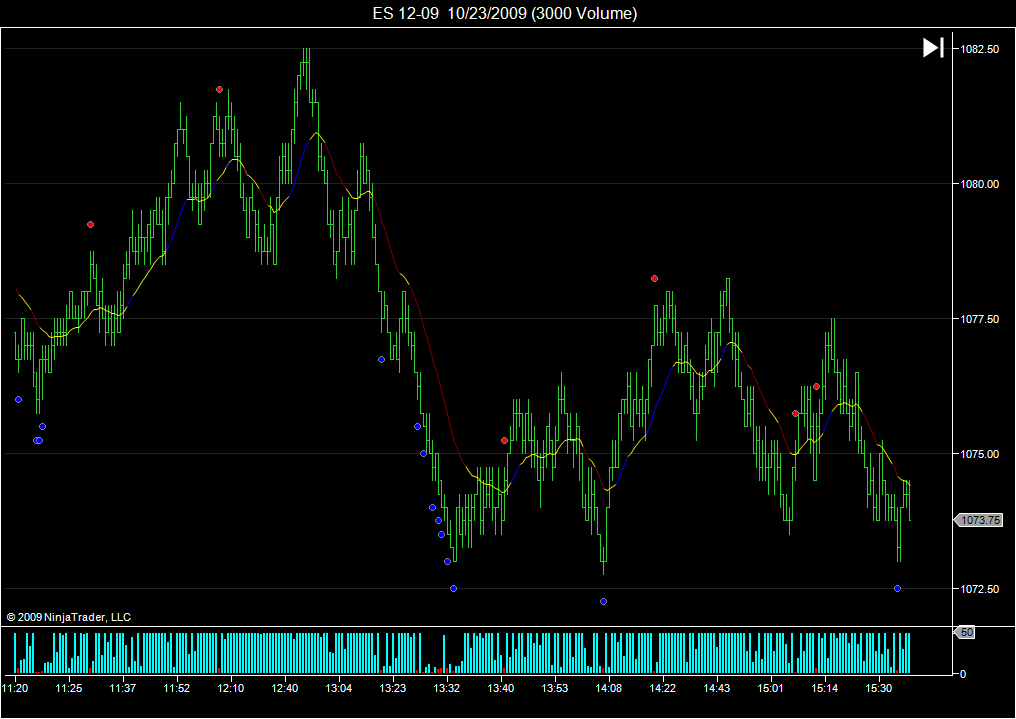Image resolution: width=1016 pixels, height=719 pixels.
Task: Click the 1077.50 price axis label
Action: click(978, 319)
